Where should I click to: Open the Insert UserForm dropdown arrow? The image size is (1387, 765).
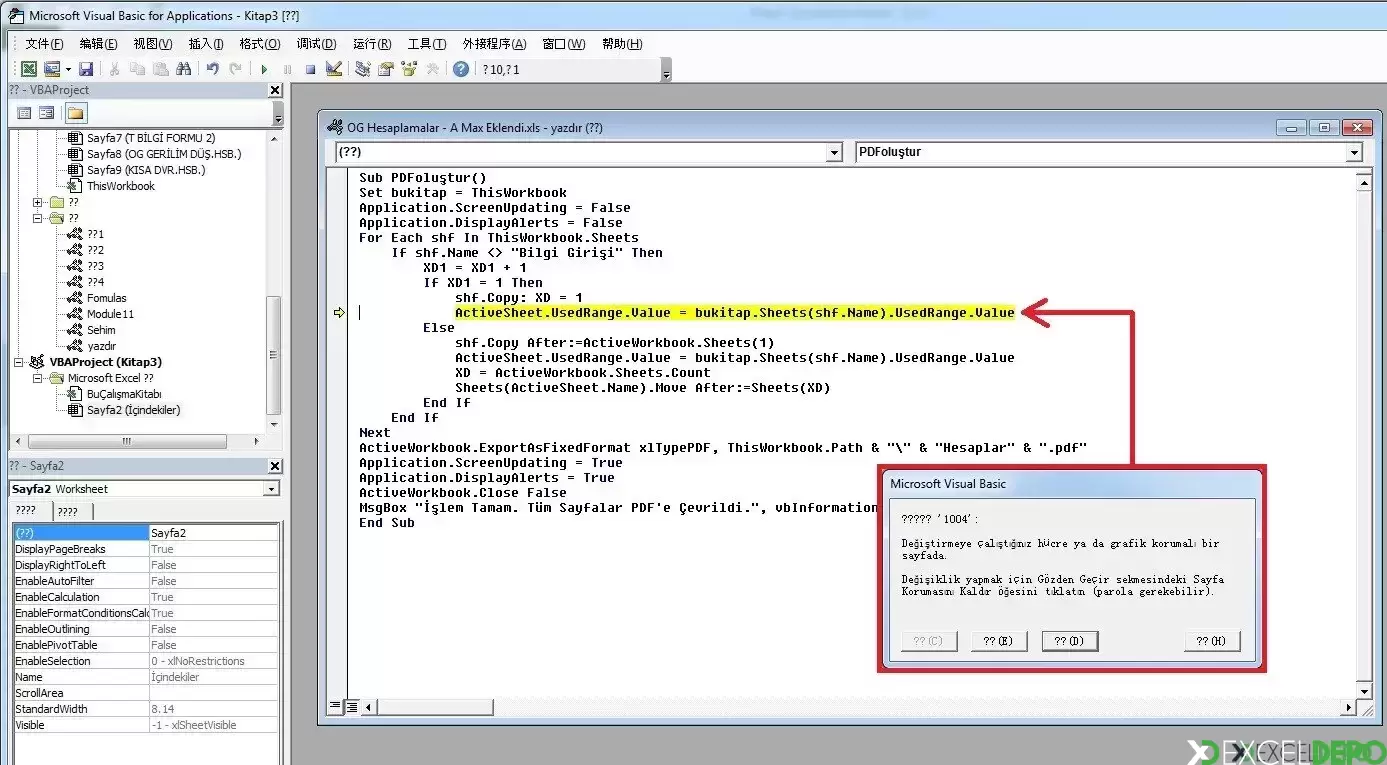(x=68, y=69)
